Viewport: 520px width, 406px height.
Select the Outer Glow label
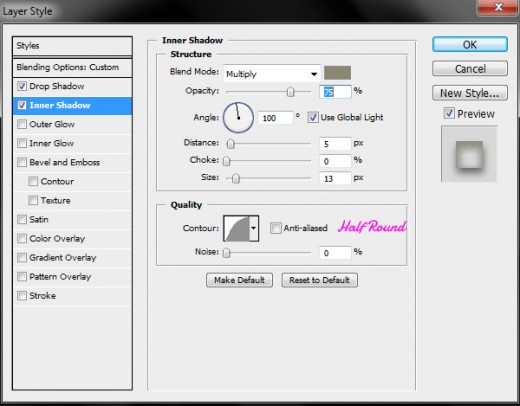pos(52,124)
